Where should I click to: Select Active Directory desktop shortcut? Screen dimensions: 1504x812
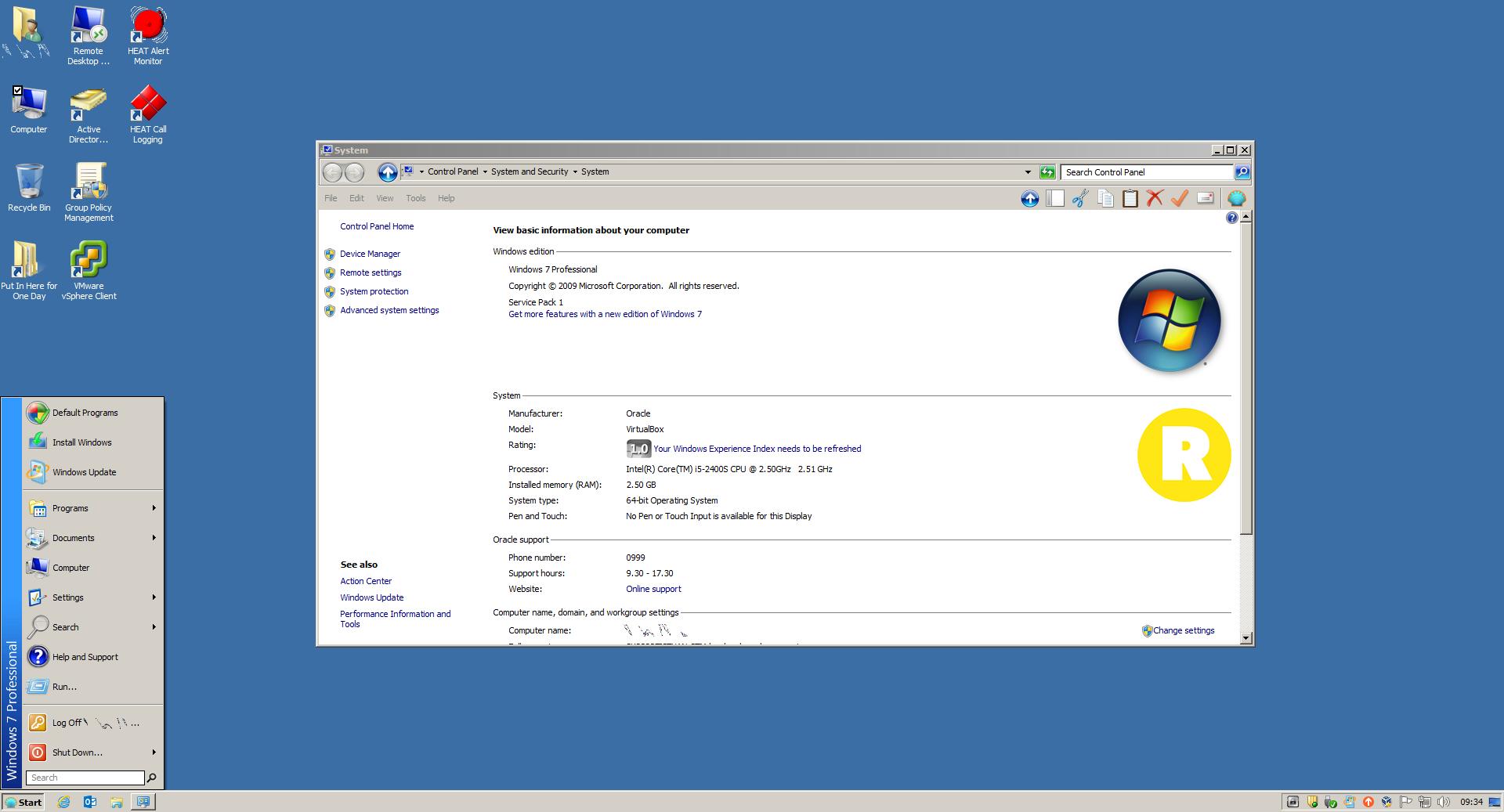(x=89, y=114)
